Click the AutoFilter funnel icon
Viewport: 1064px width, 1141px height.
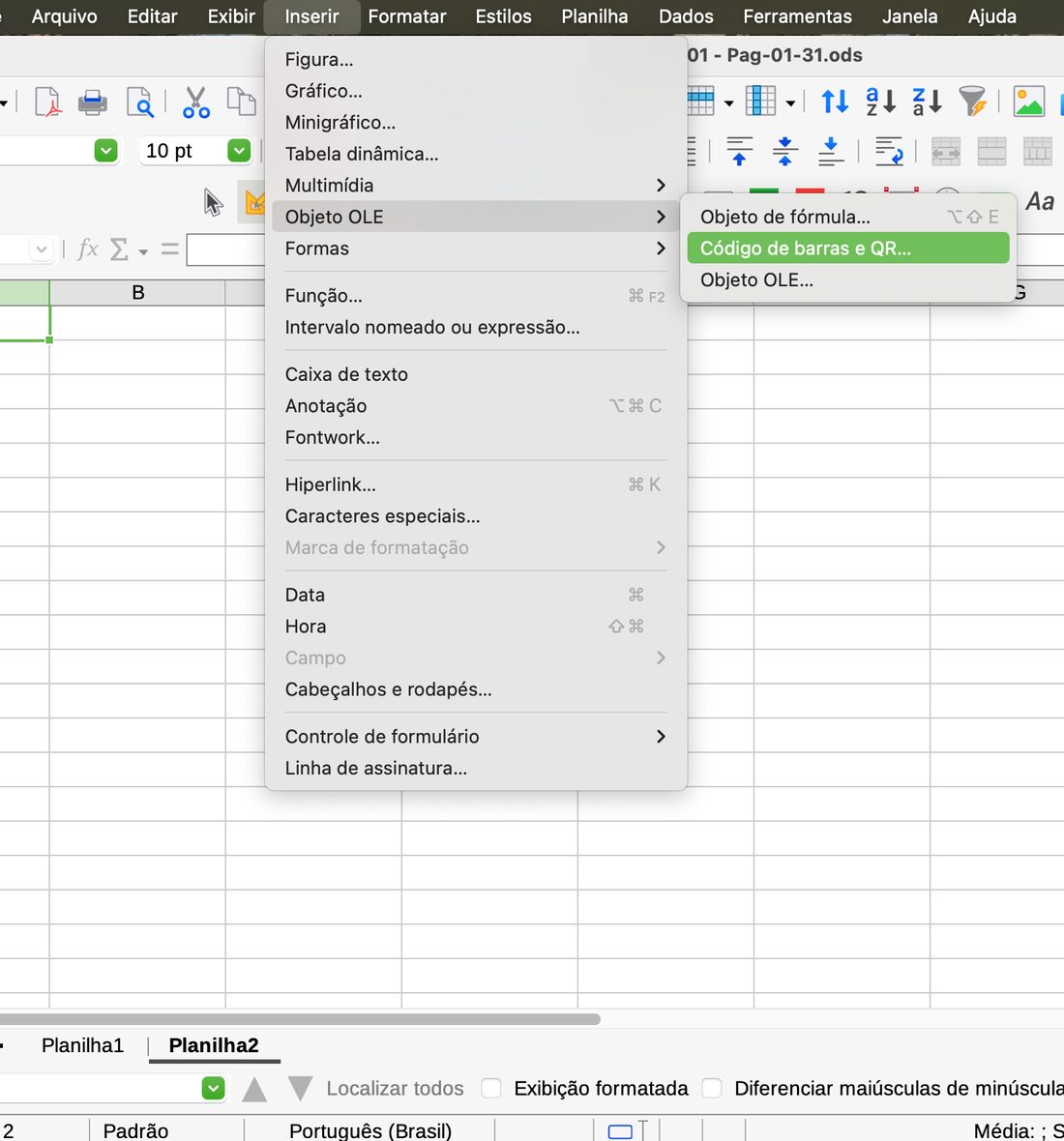pos(972,102)
